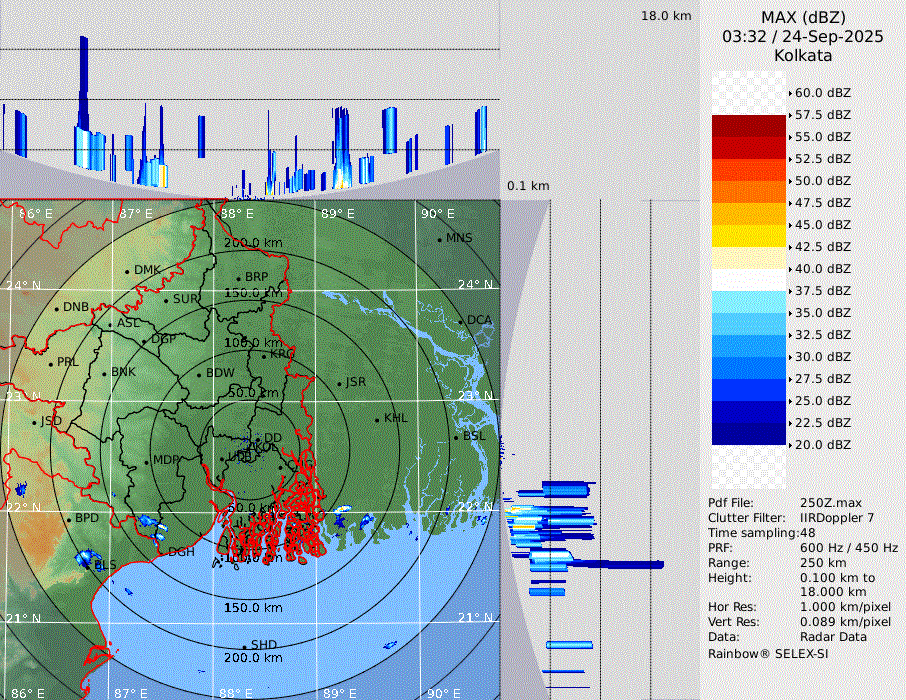This screenshot has width=906, height=700.
Task: Click the KHL station marker
Action: pos(377,419)
